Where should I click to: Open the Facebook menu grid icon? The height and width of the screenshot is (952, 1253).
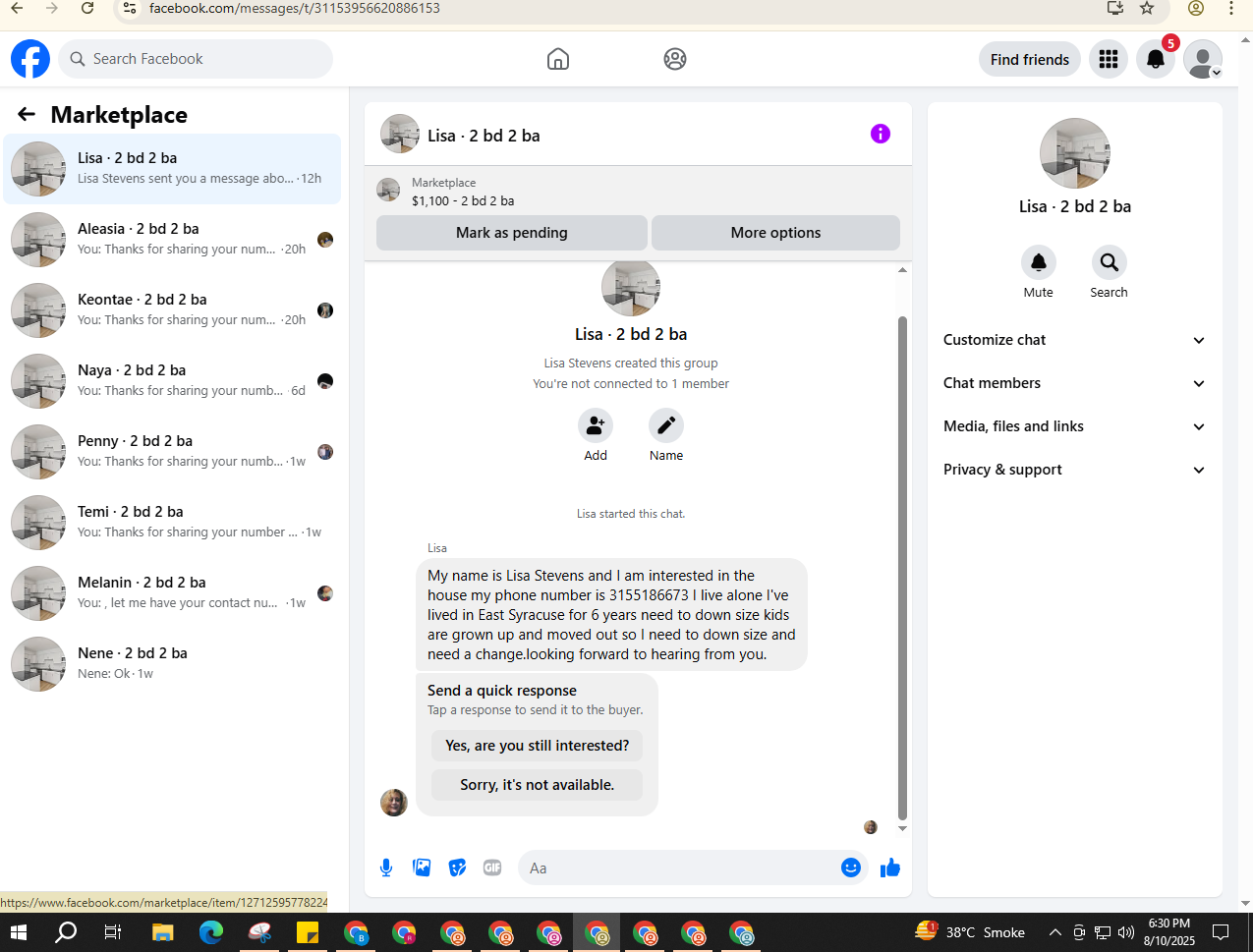1109,59
